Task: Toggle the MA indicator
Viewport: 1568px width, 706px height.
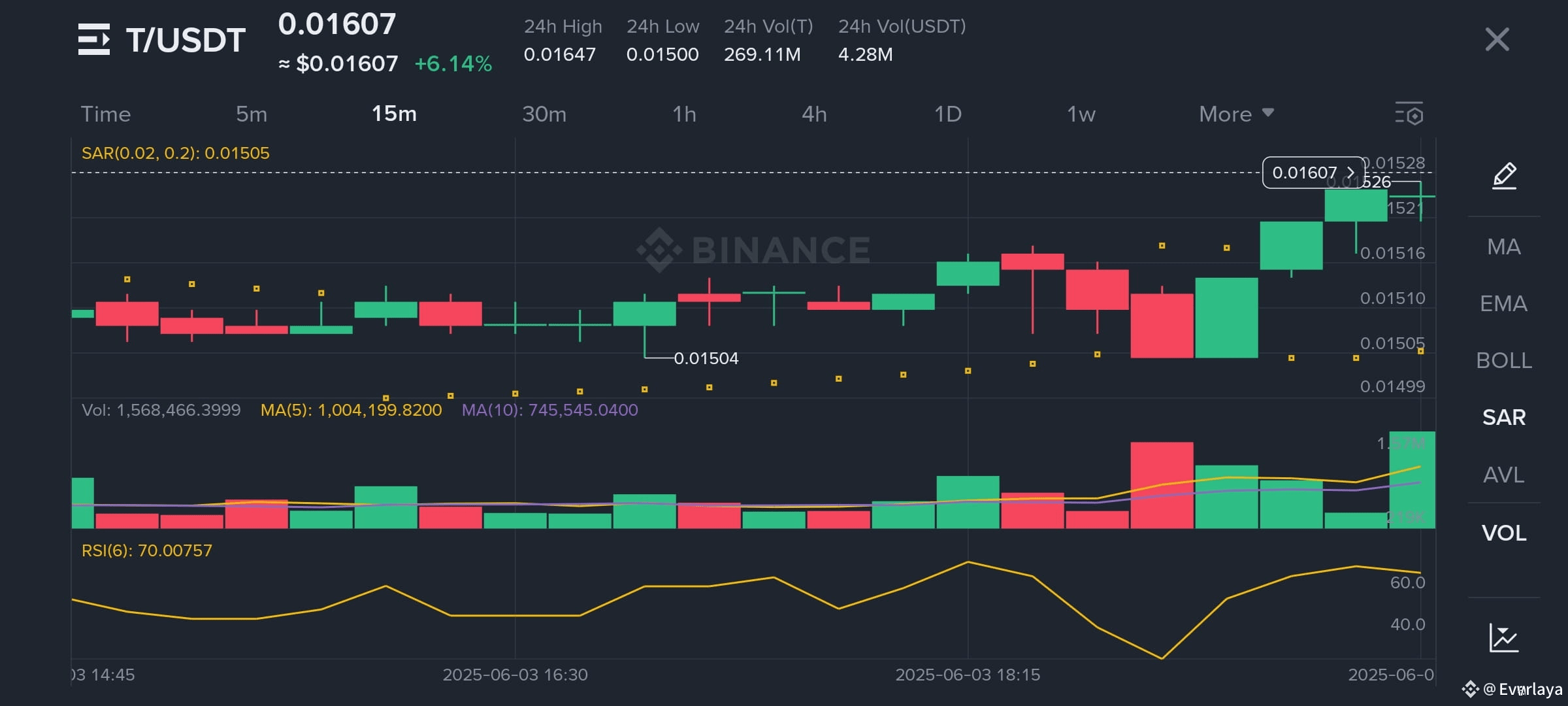Action: pyautogui.click(x=1503, y=246)
